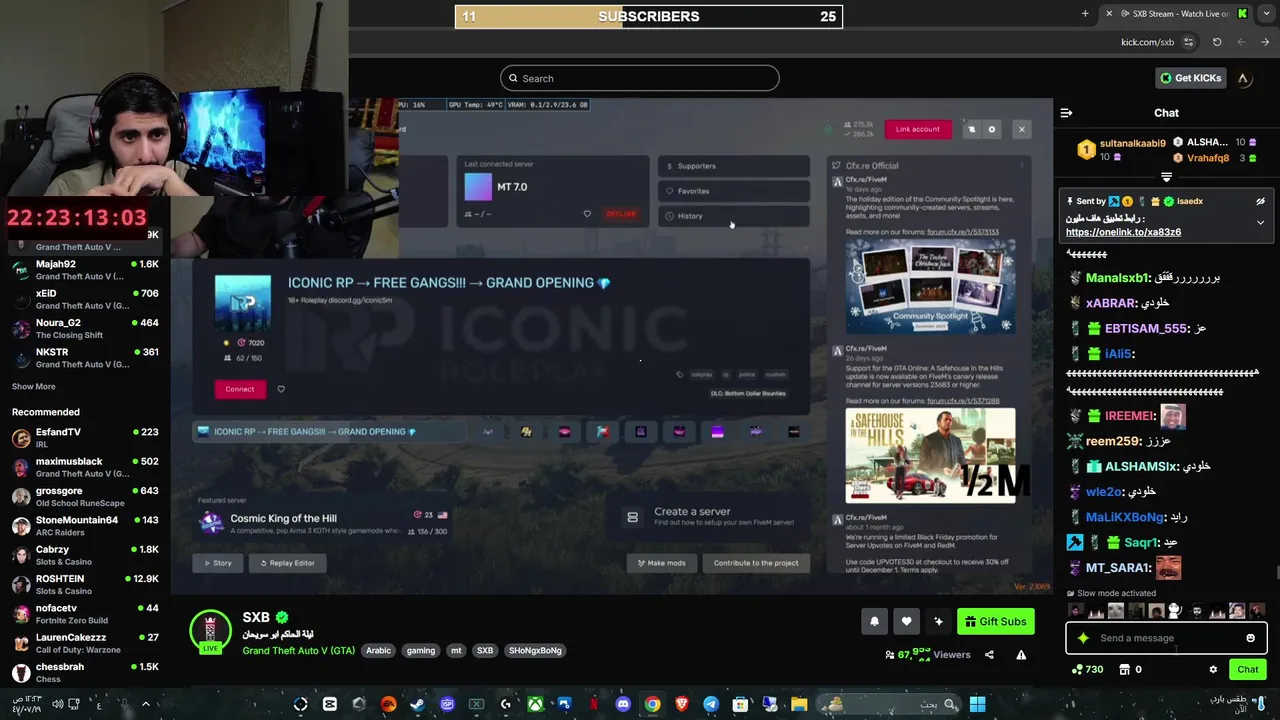This screenshot has width=1280, height=720.
Task: Open Majah92 channel in the sidebar
Action: coord(85,270)
